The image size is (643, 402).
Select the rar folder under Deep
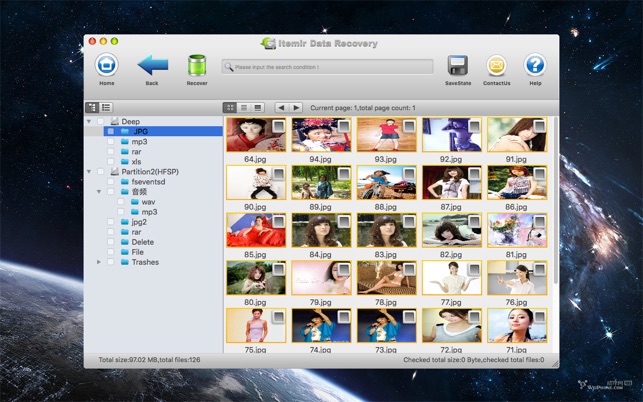137,151
